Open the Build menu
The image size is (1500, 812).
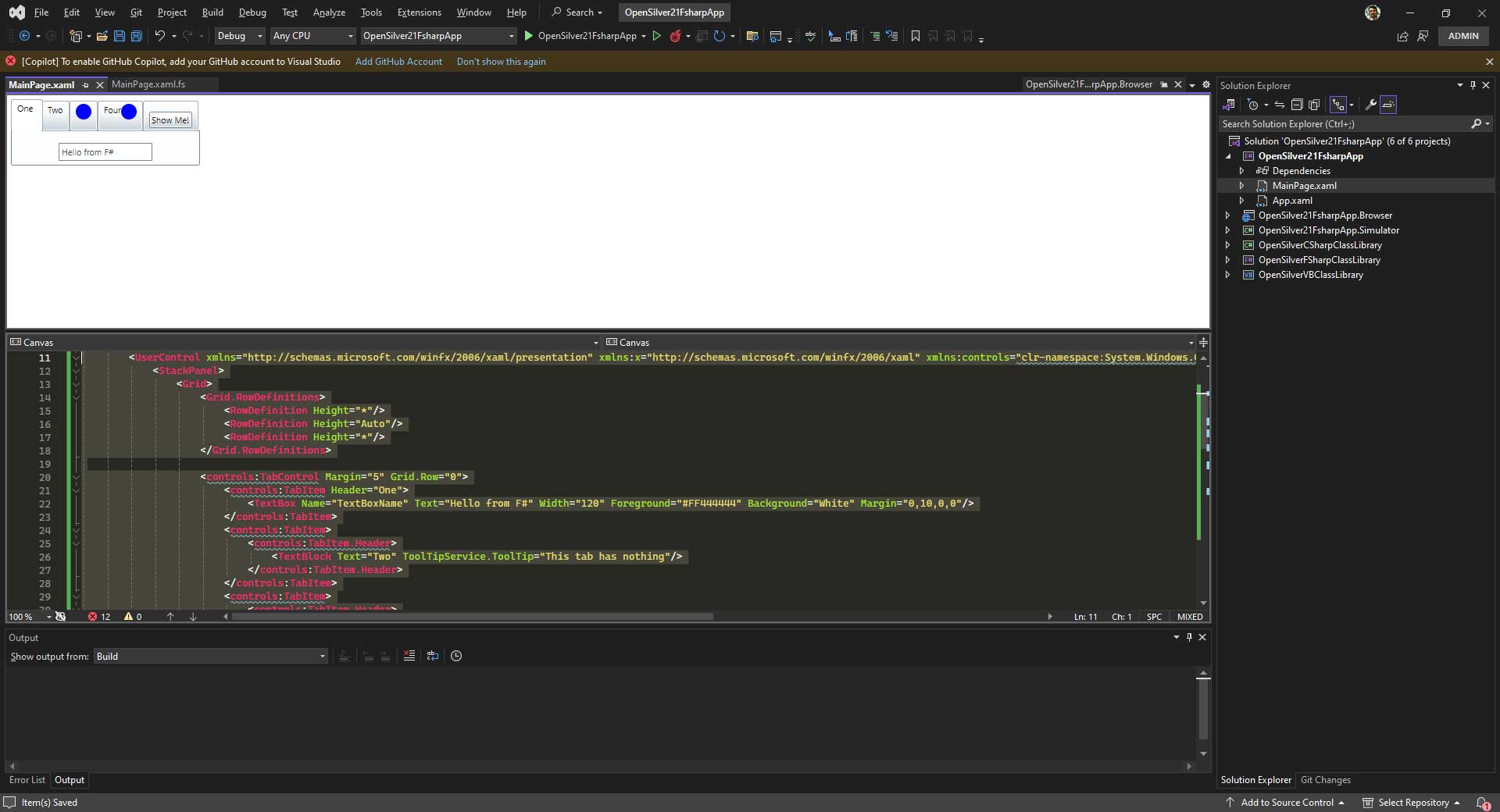[212, 12]
